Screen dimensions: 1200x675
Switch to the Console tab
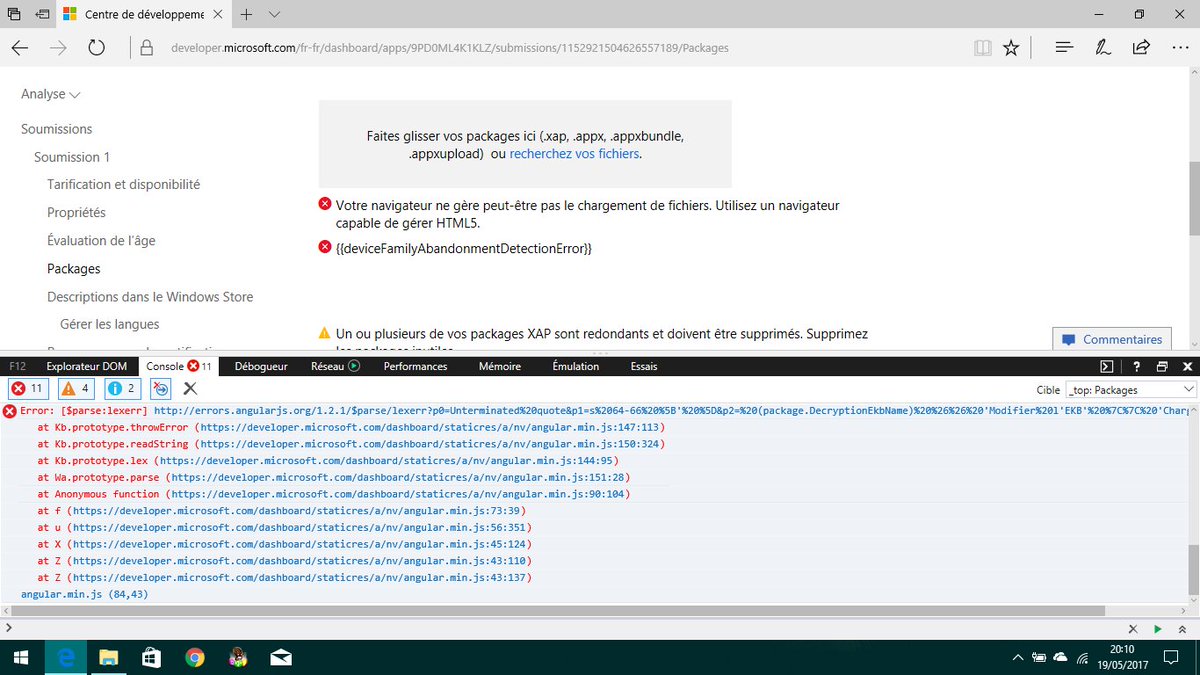pos(178,366)
